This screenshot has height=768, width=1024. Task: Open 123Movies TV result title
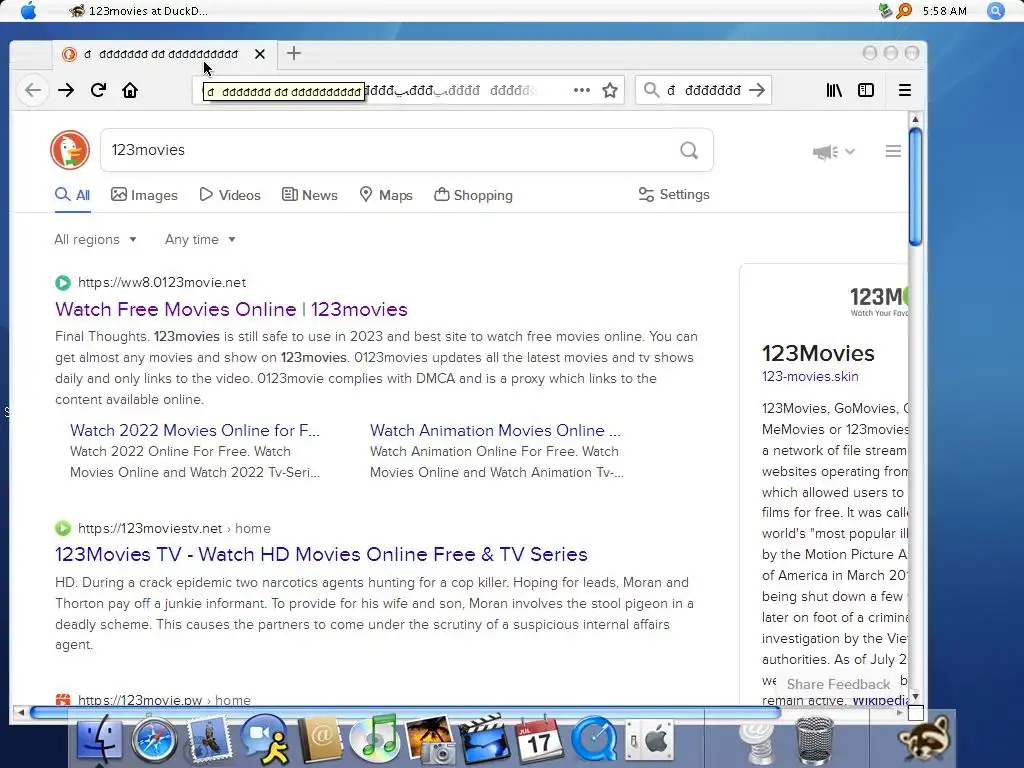(321, 554)
